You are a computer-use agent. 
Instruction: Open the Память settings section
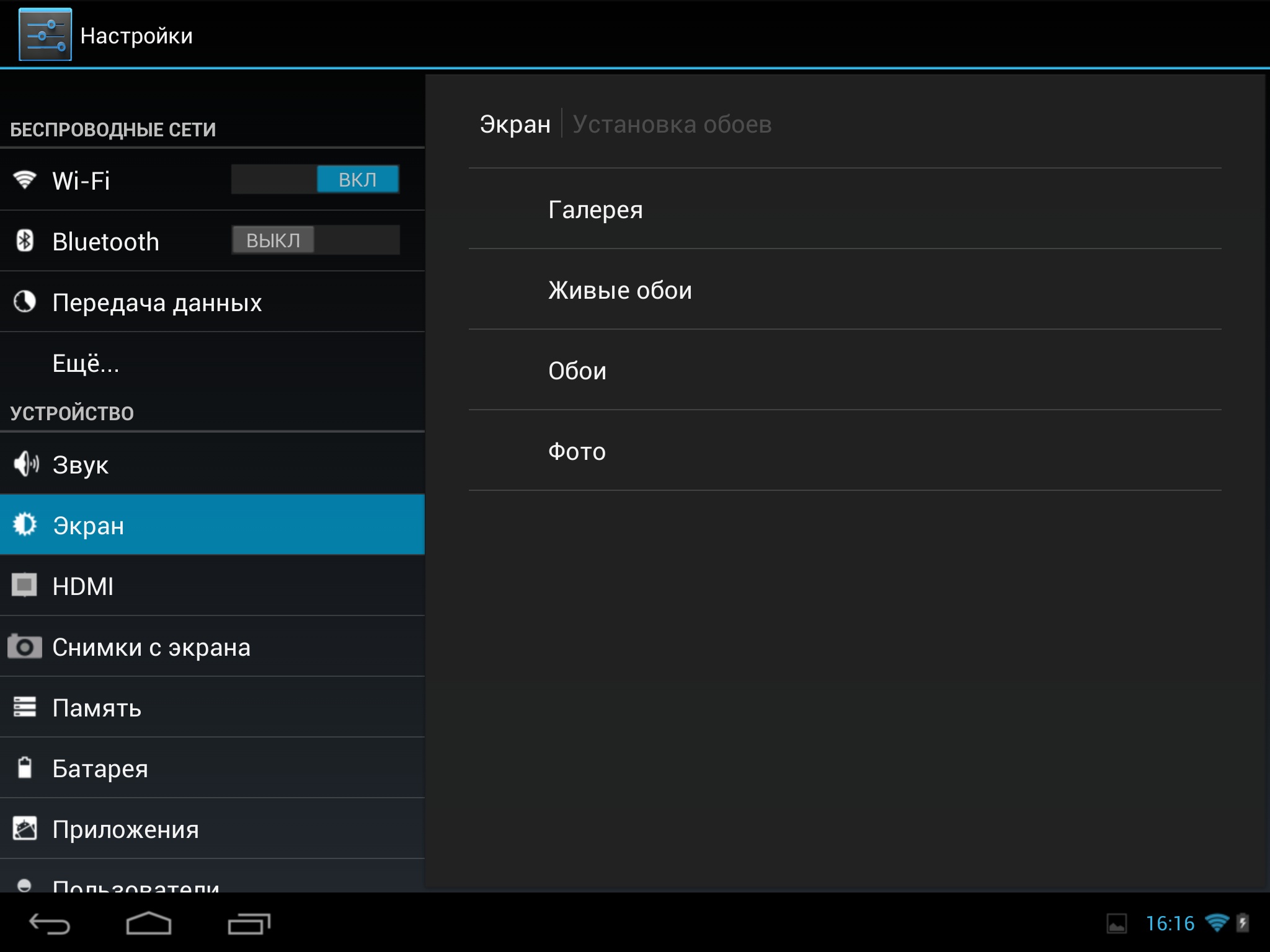[x=97, y=708]
